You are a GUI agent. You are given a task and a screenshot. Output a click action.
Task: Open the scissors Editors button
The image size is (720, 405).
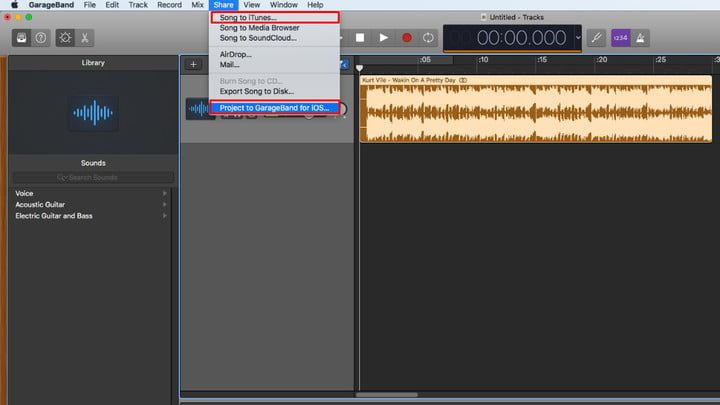coord(85,38)
